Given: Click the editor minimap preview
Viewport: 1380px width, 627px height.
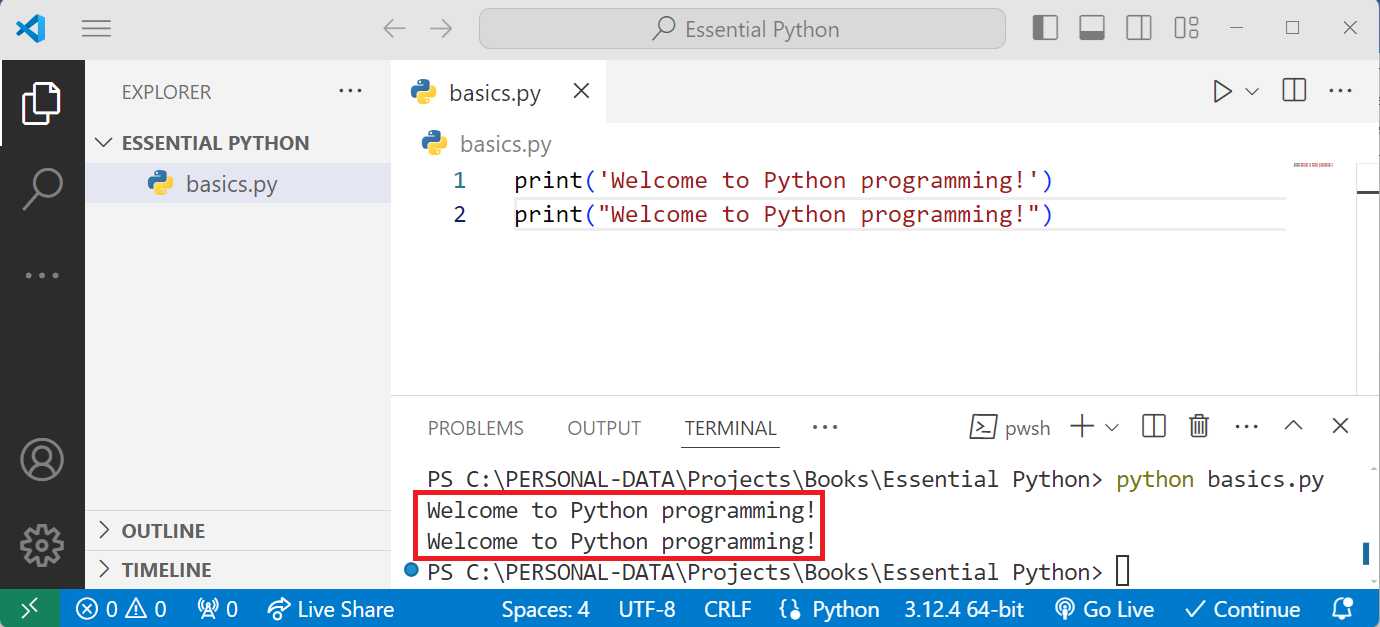Looking at the screenshot, I should (1313, 164).
